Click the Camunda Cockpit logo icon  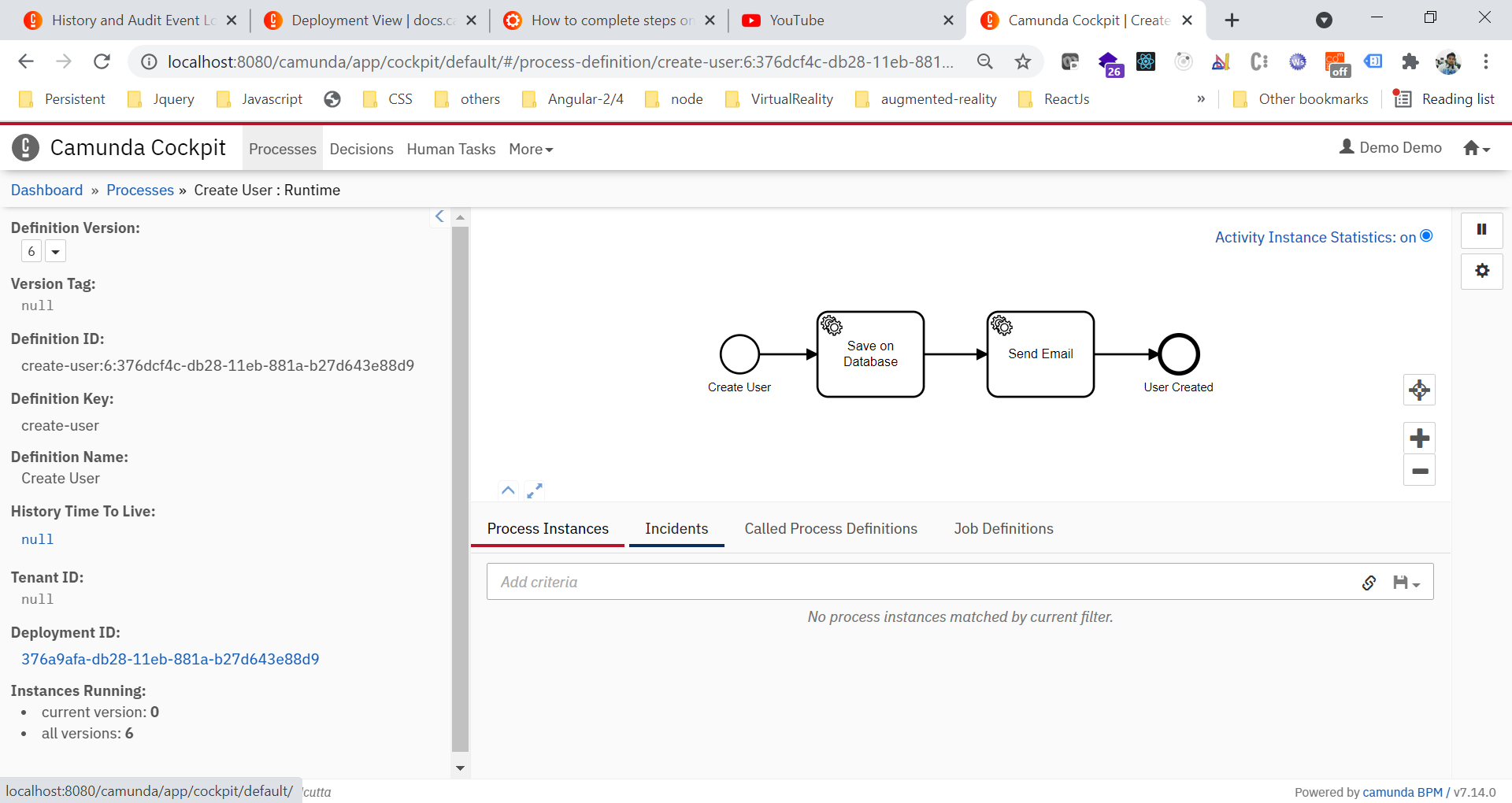tap(26, 147)
